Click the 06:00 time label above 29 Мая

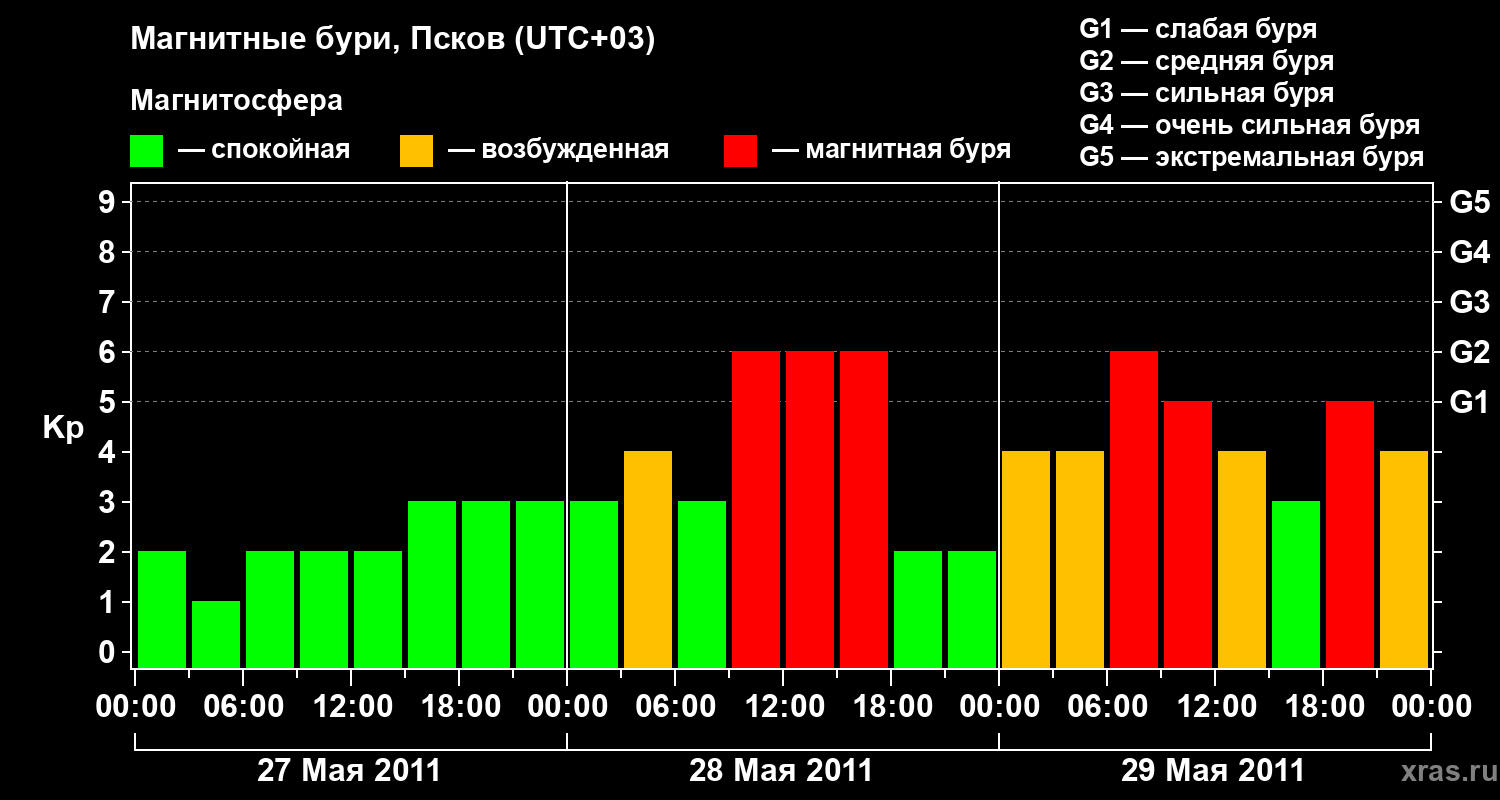coord(1107,706)
